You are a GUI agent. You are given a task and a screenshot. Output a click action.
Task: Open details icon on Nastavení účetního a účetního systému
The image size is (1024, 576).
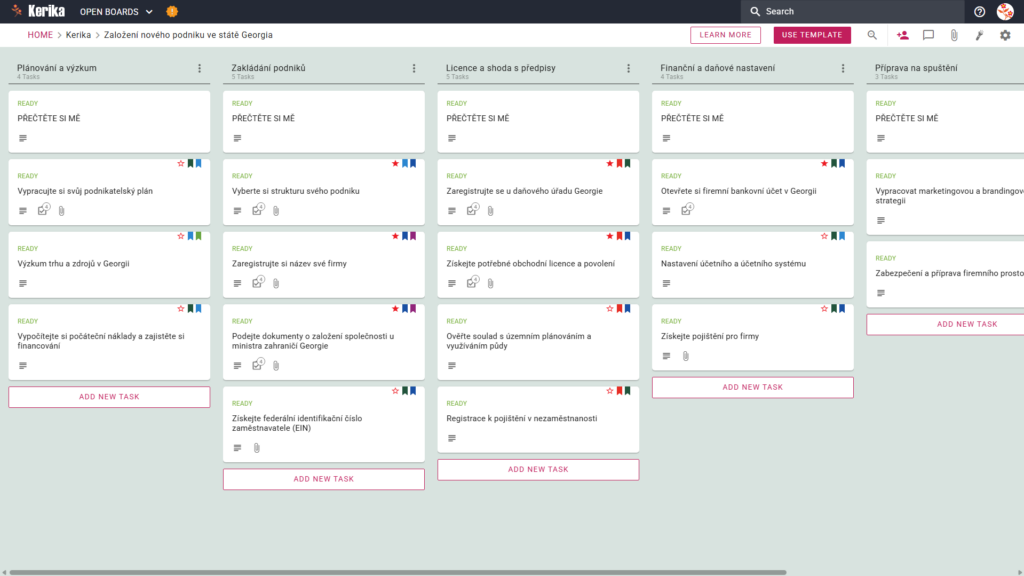point(666,283)
